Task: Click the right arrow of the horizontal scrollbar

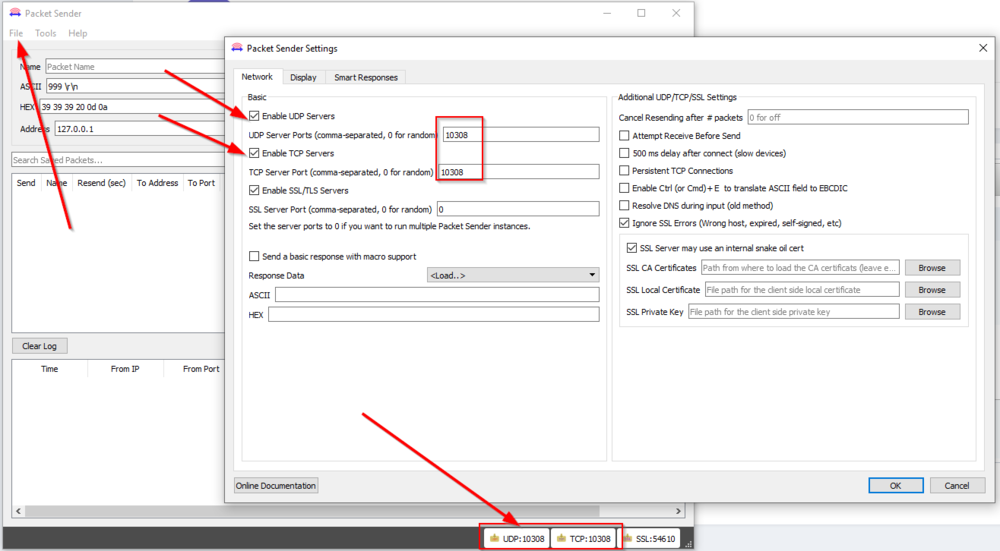Action: pos(678,511)
